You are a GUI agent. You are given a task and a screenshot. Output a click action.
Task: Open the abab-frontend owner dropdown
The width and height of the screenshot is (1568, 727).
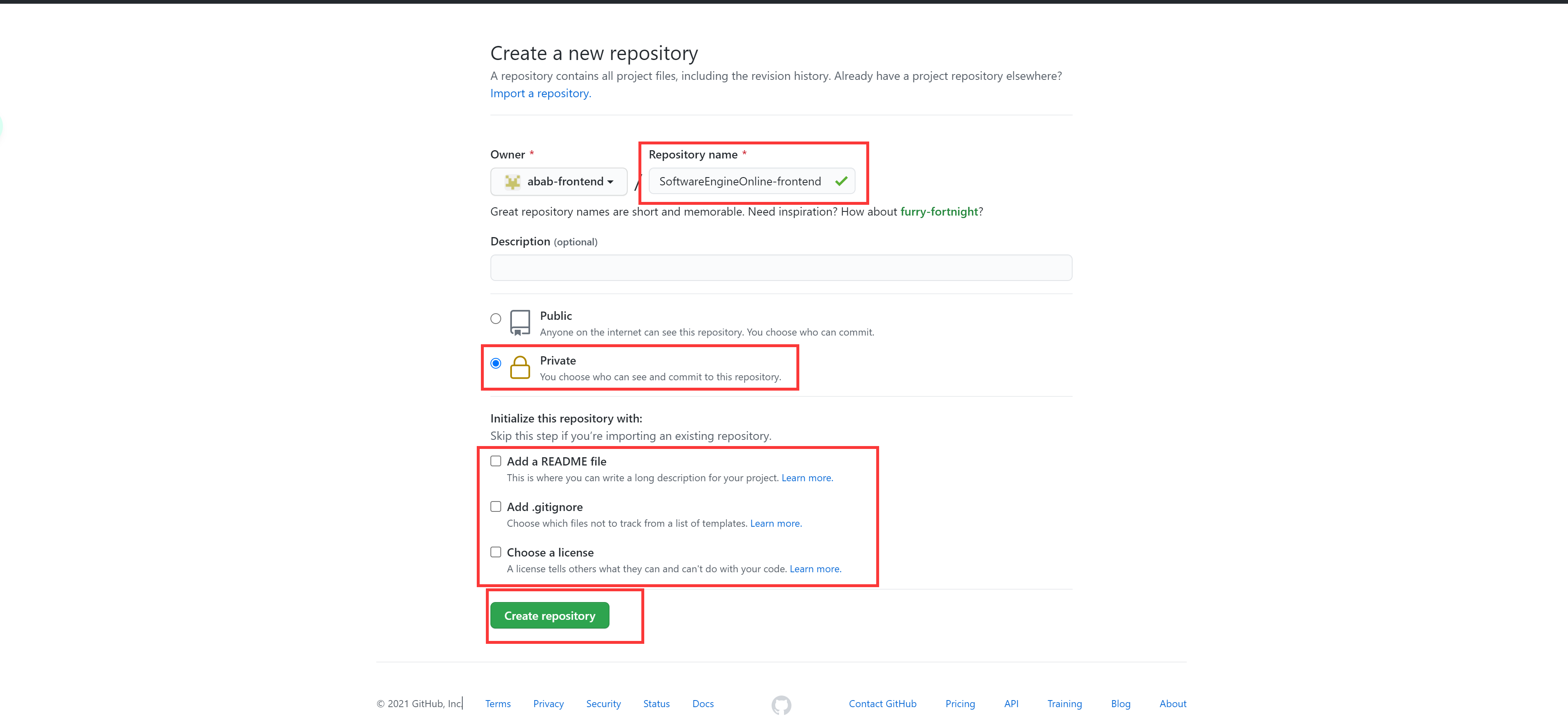559,182
